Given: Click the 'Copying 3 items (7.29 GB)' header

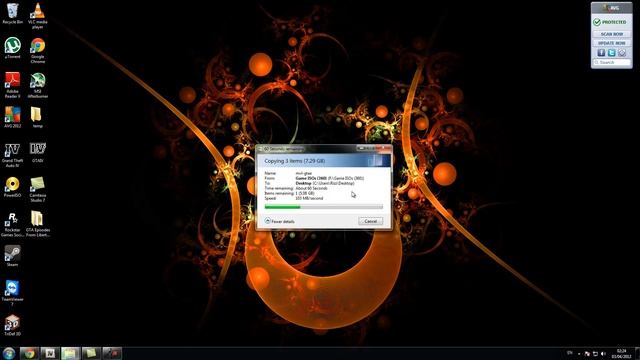Looking at the screenshot, I should click(294, 161).
